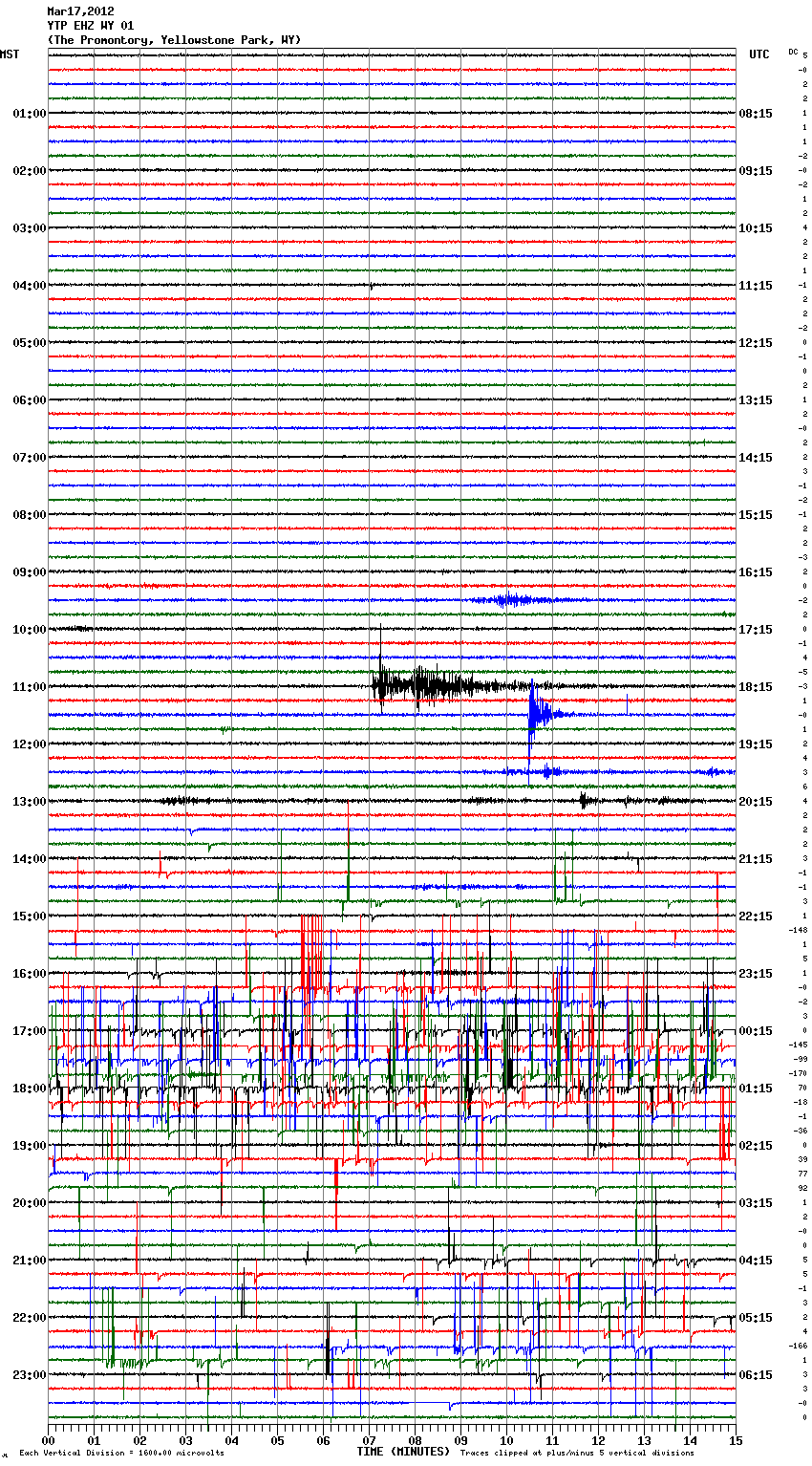The height and width of the screenshot is (1466, 812).
Task: Select the 20:00 MST time label
Action: tap(30, 1203)
